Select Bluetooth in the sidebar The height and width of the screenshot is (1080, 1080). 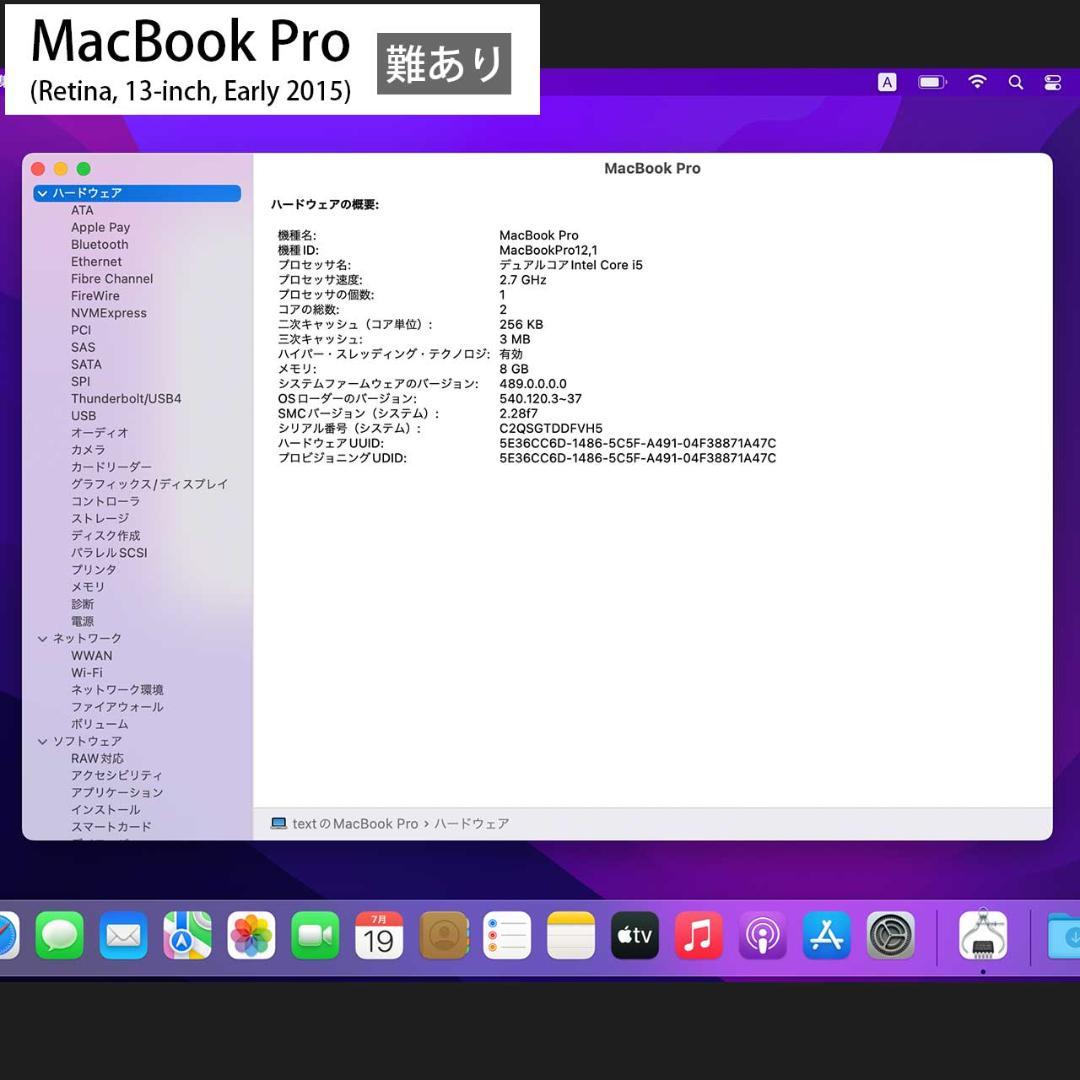pyautogui.click(x=100, y=245)
